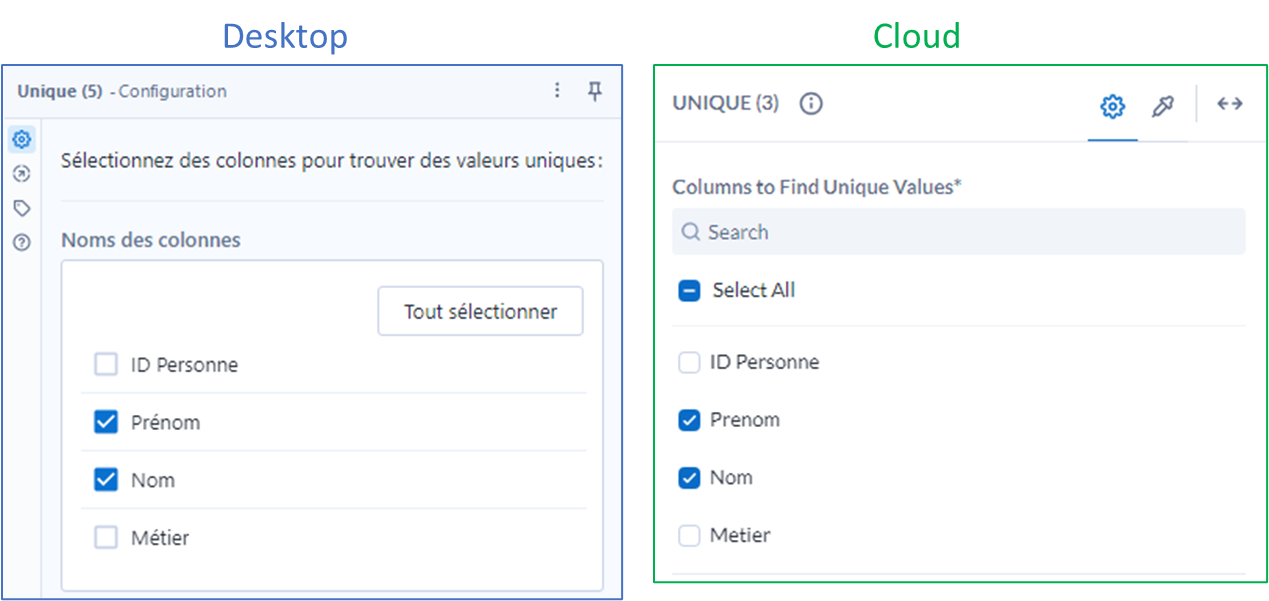The height and width of the screenshot is (601, 1269).
Task: Click the info icon next to UNIQUE (3)
Action: pyautogui.click(x=810, y=103)
